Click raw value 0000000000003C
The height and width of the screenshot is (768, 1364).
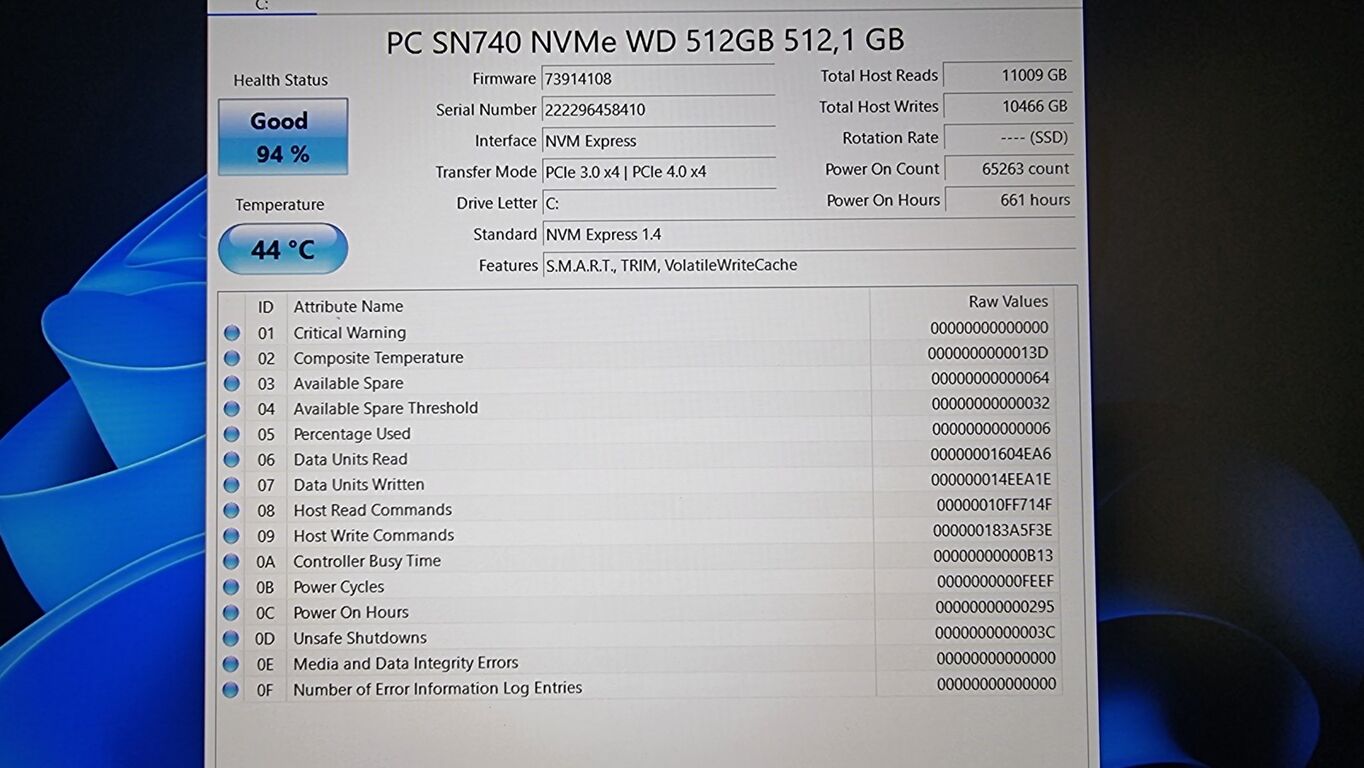[995, 633]
